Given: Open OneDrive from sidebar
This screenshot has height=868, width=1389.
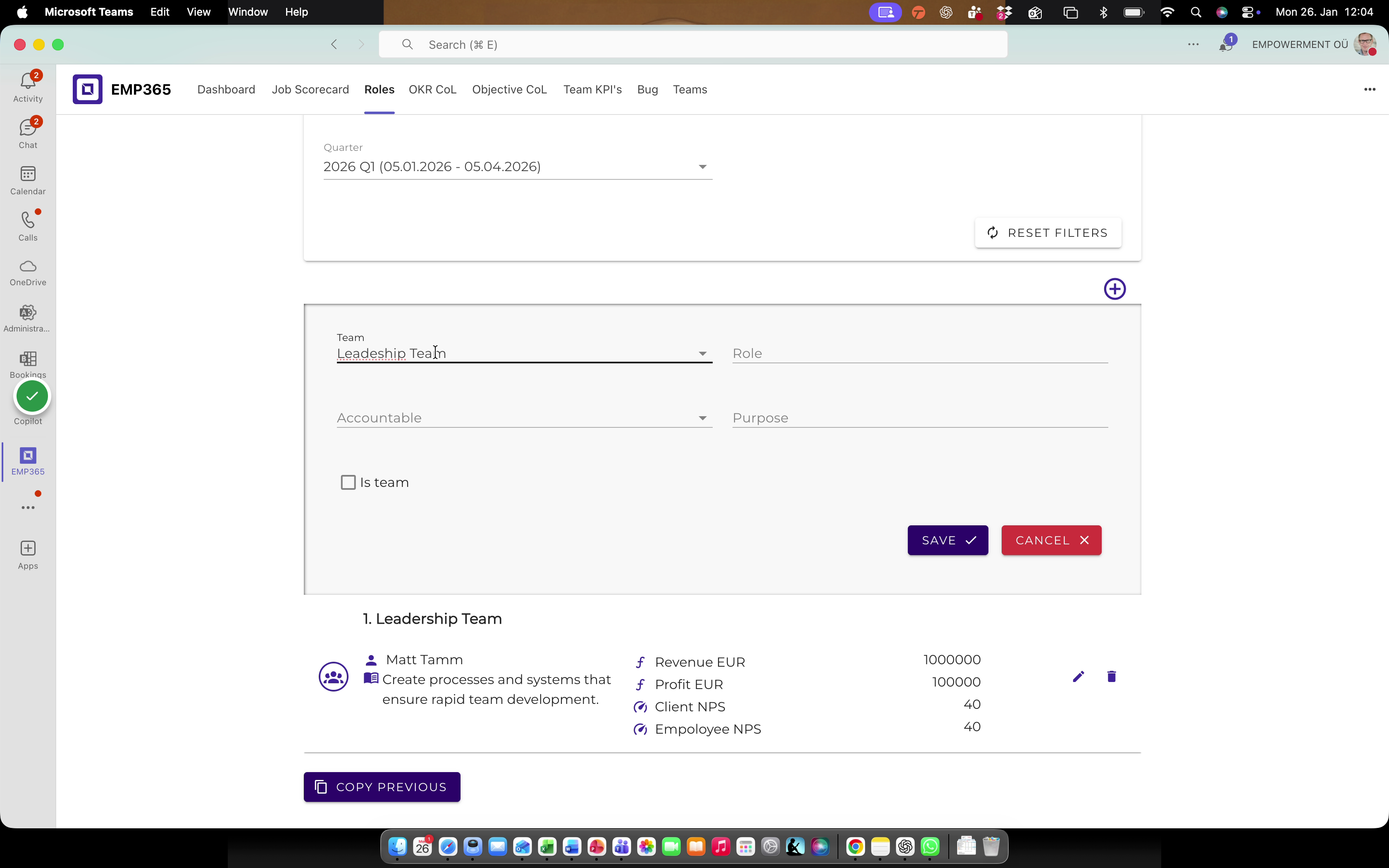Looking at the screenshot, I should pyautogui.click(x=28, y=273).
